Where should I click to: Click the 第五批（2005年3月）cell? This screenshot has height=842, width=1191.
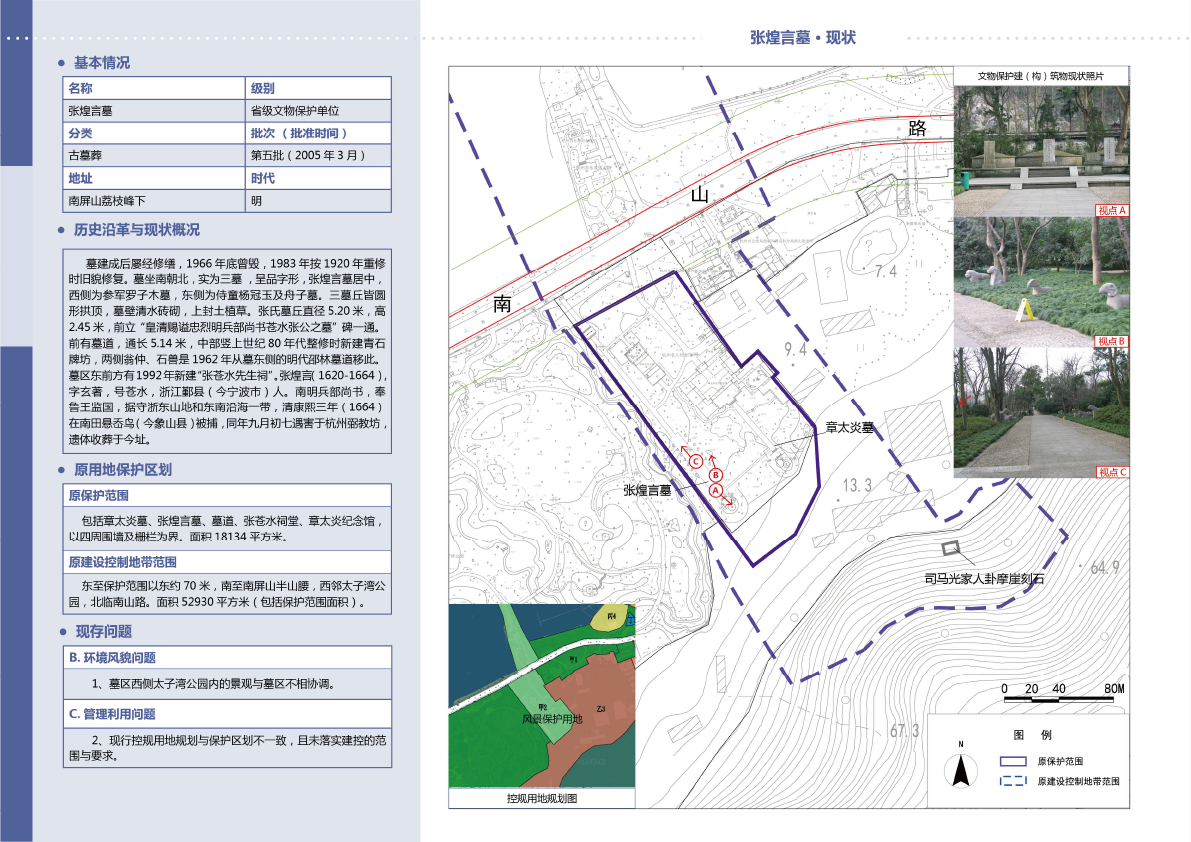point(318,156)
